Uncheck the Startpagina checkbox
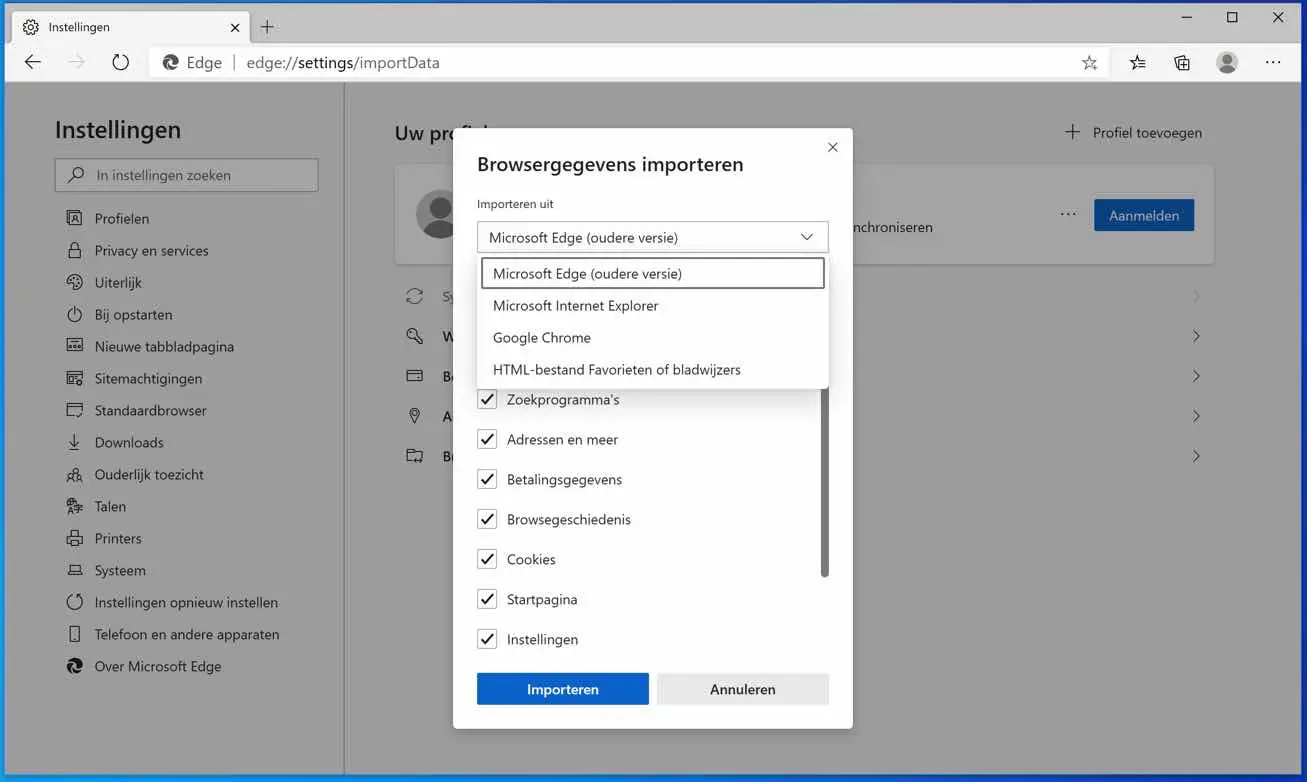Image resolution: width=1307 pixels, height=782 pixels. [487, 599]
